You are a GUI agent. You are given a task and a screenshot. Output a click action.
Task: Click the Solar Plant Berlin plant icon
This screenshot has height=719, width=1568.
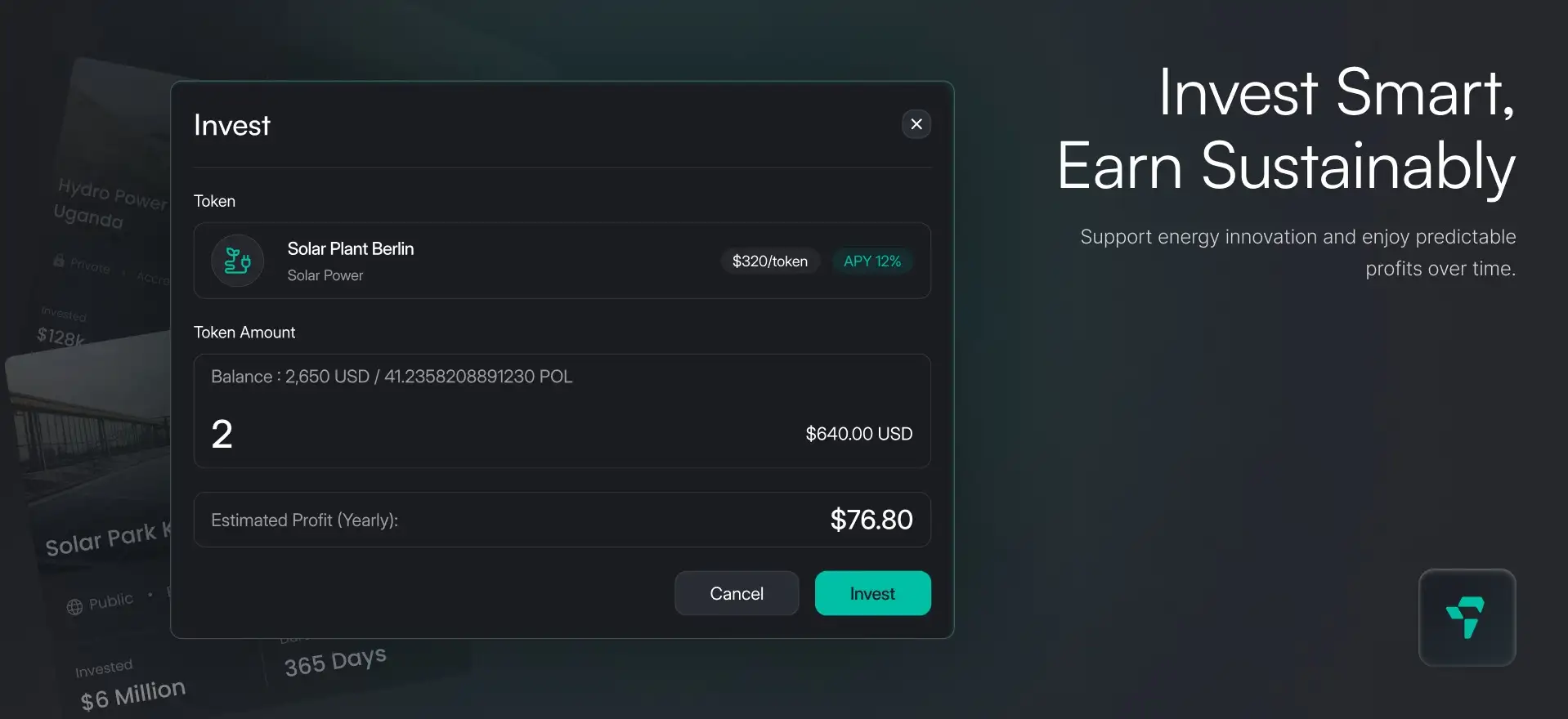pyautogui.click(x=237, y=261)
